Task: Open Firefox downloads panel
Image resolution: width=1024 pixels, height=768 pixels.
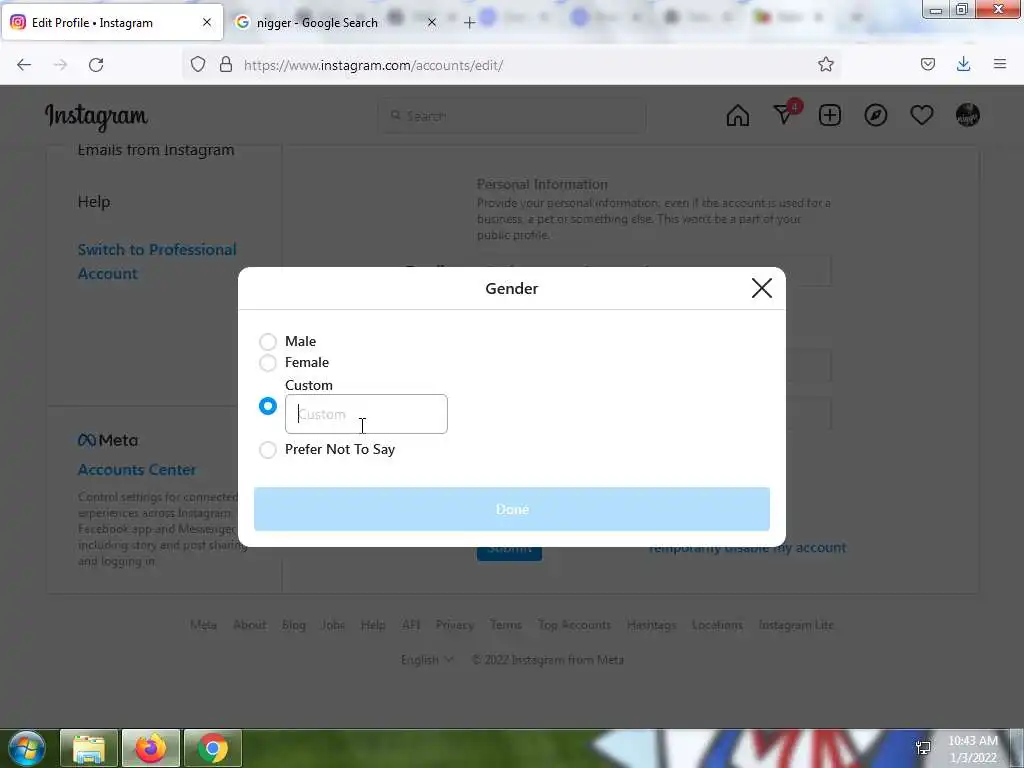Action: click(x=963, y=64)
